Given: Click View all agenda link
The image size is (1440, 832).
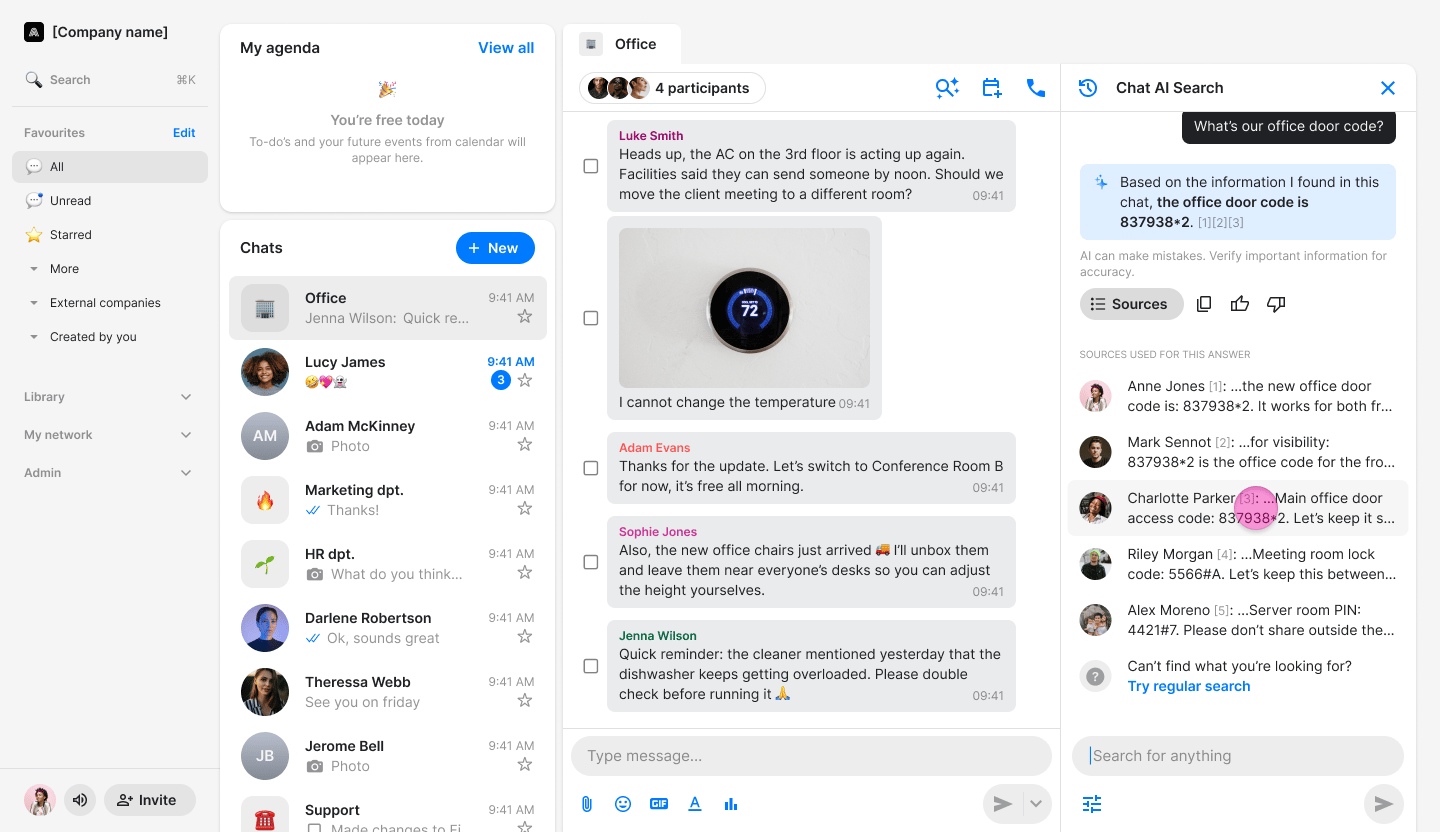Looking at the screenshot, I should (x=506, y=48).
